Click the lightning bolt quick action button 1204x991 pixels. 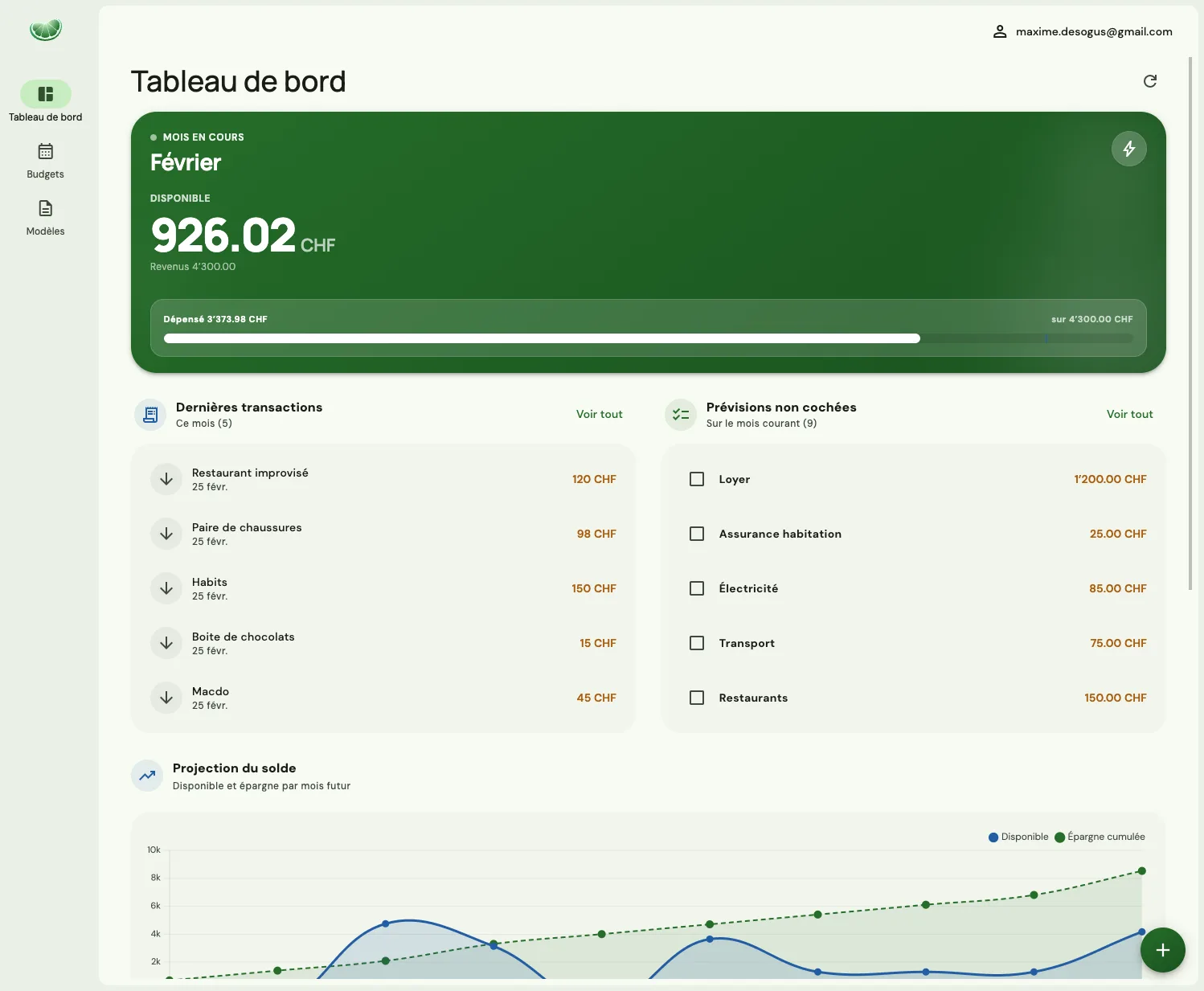(1128, 149)
